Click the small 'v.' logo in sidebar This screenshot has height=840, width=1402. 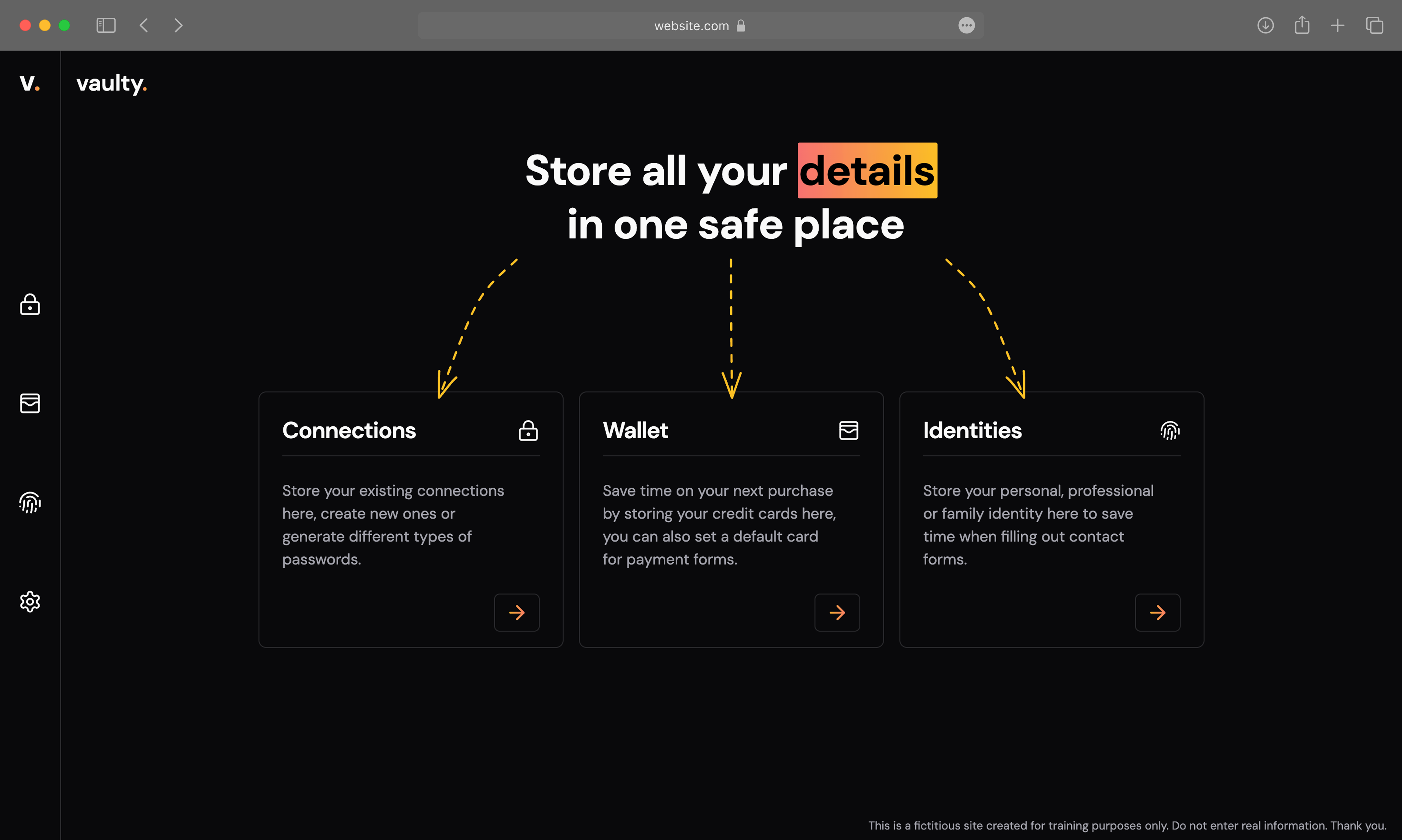pos(30,83)
